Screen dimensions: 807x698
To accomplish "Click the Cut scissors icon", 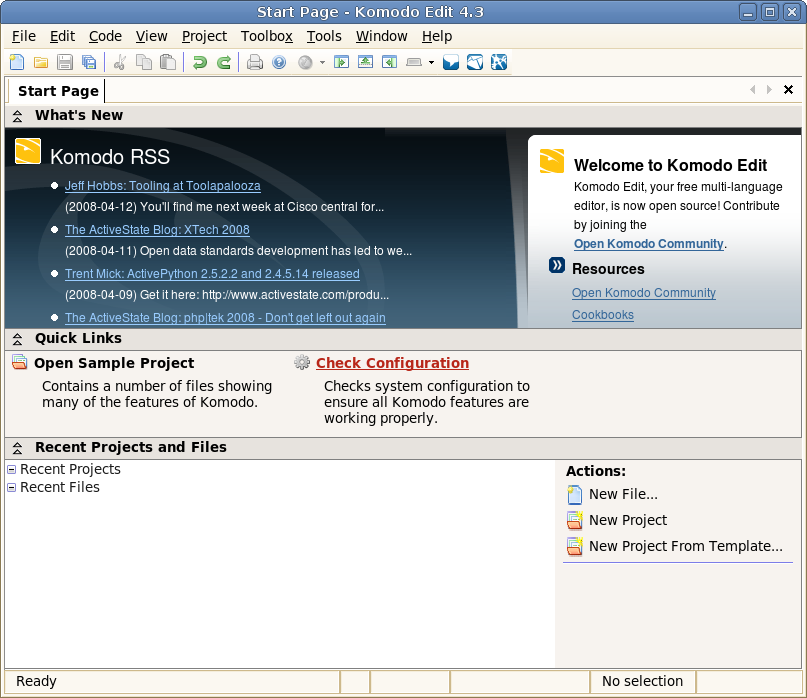I will (x=120, y=62).
